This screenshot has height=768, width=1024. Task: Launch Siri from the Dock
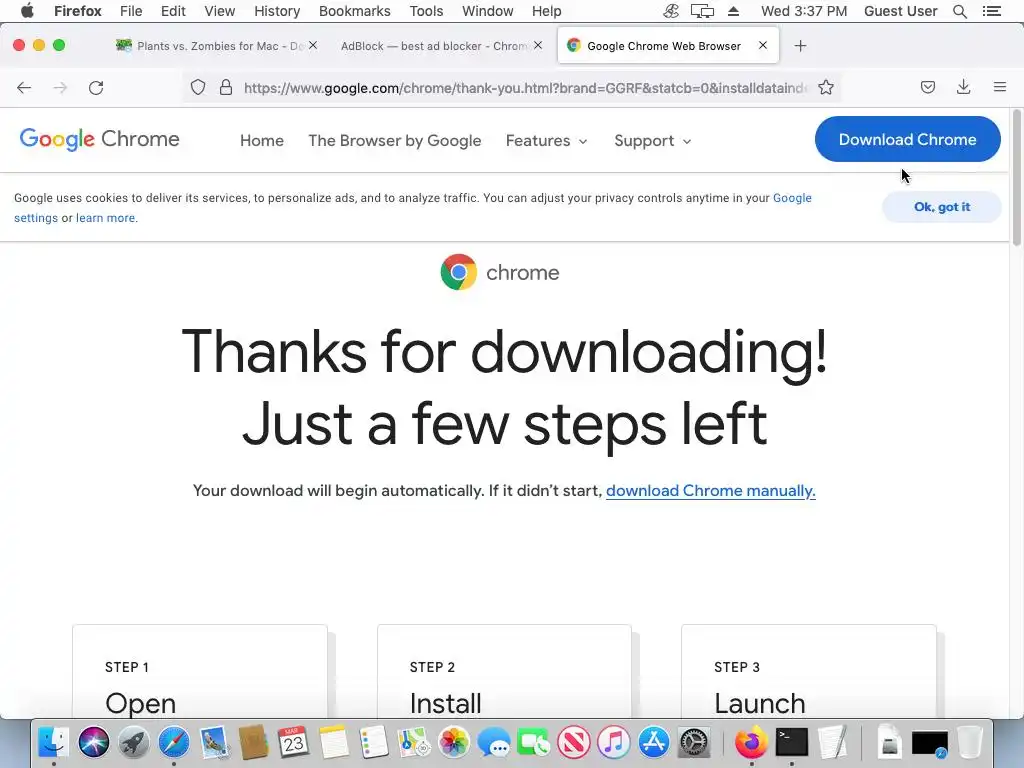click(x=93, y=743)
